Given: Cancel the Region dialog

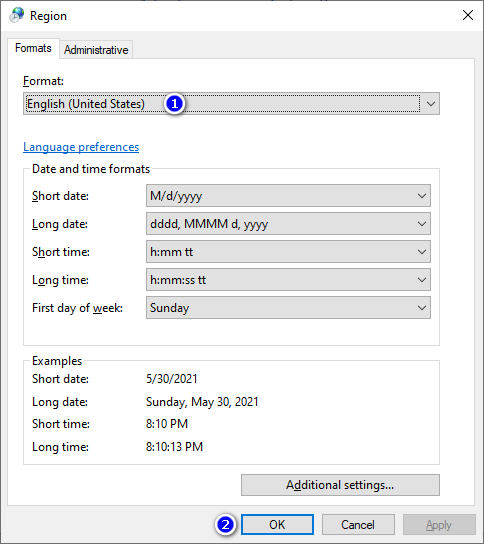Looking at the screenshot, I should pos(358,524).
